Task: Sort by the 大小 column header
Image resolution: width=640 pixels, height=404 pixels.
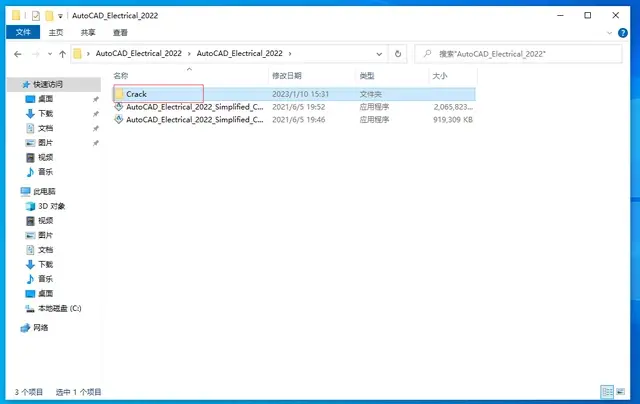Action: [440, 75]
